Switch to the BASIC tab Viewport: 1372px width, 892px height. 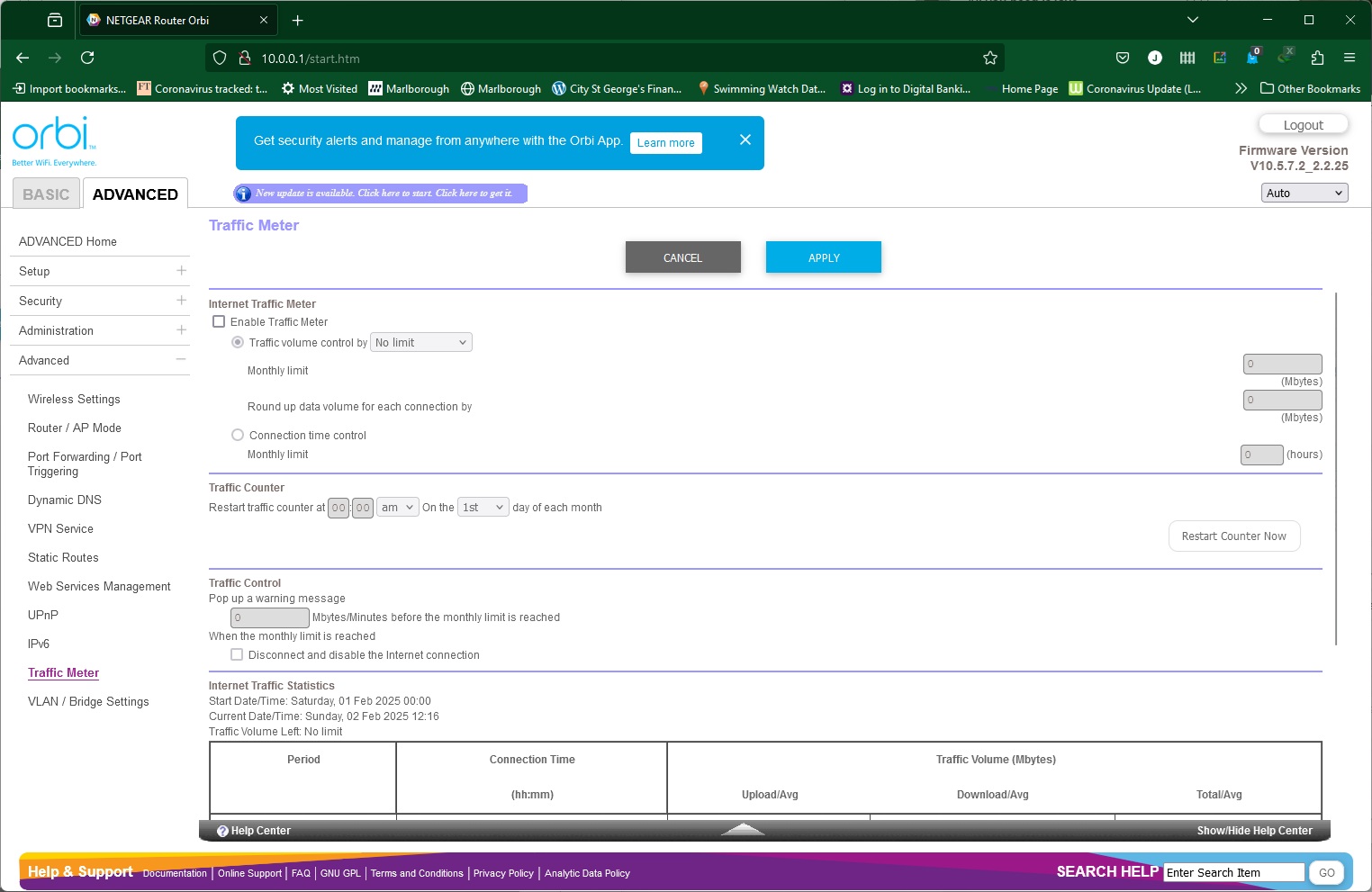pyautogui.click(x=46, y=194)
